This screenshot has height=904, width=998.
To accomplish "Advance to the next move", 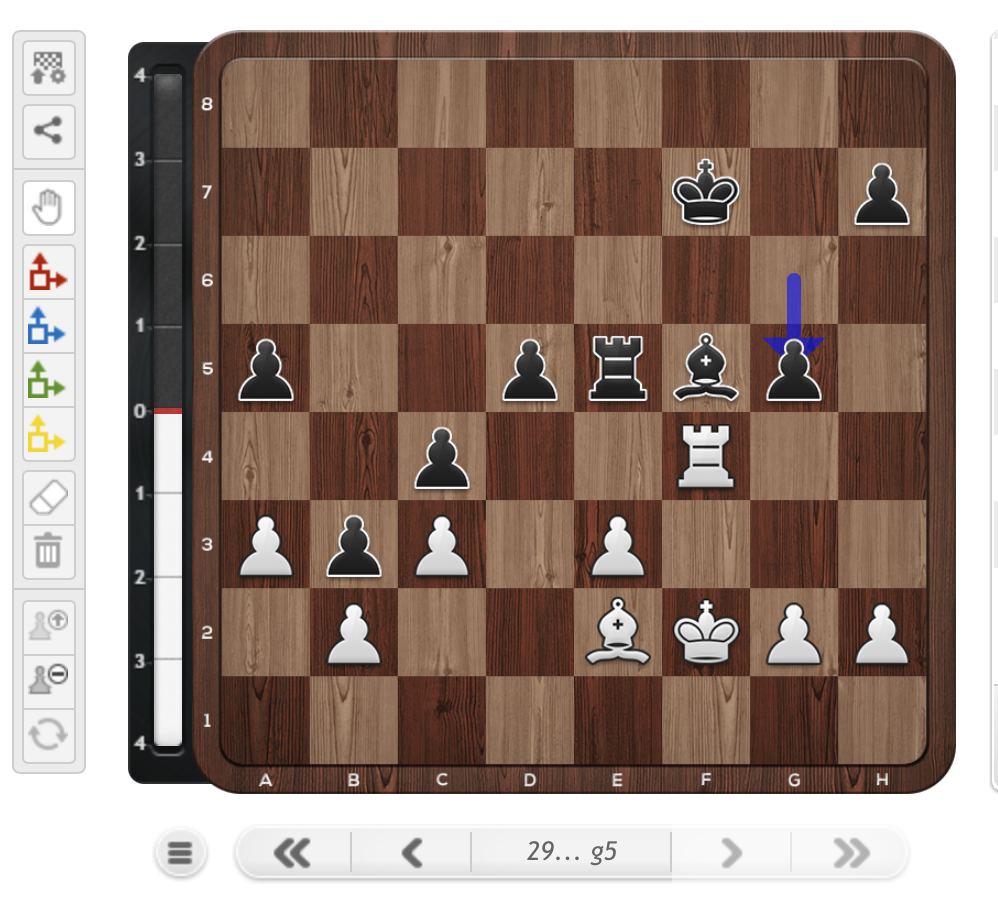I will (731, 853).
